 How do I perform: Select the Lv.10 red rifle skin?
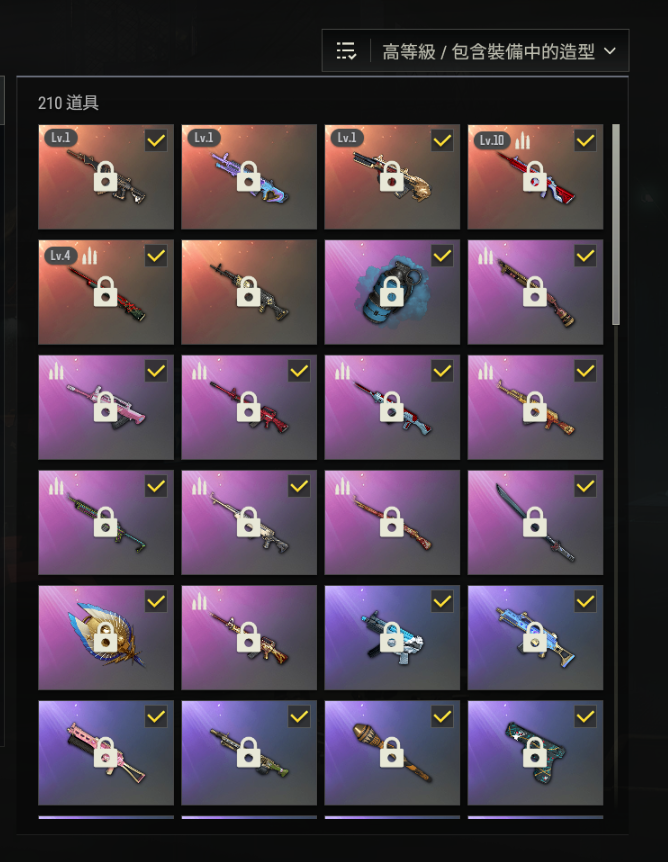tap(535, 176)
